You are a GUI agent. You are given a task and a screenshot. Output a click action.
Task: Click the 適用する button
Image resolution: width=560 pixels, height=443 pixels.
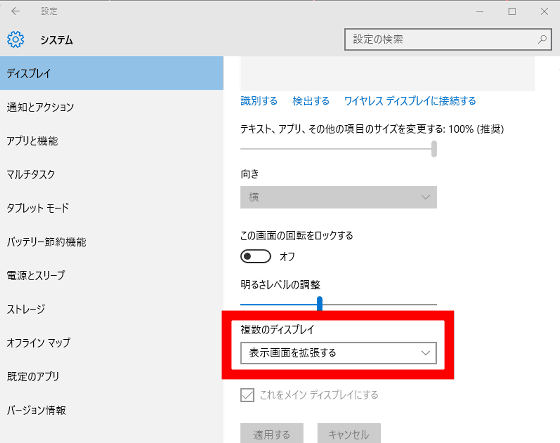coord(272,434)
